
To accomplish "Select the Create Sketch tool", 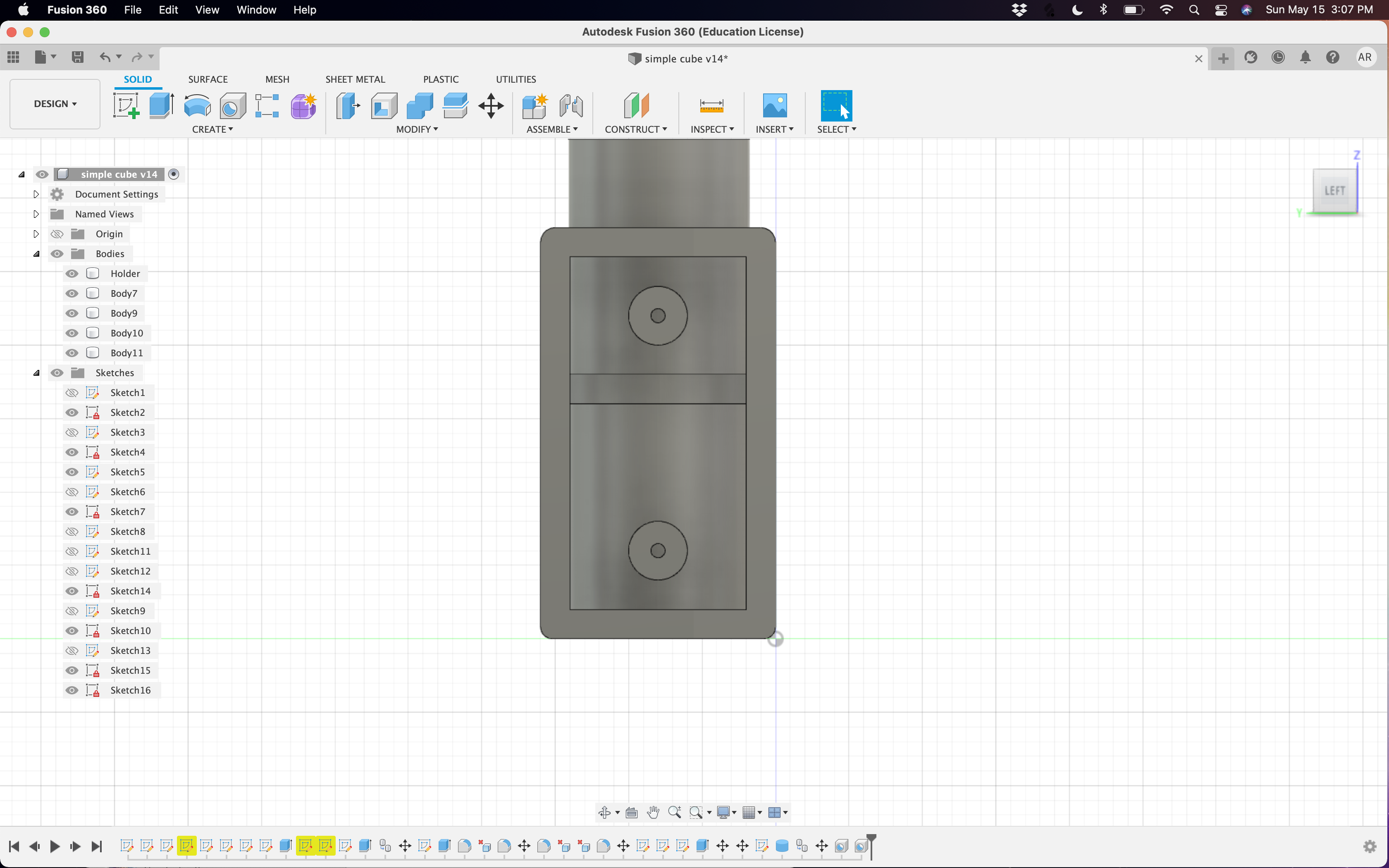I will [x=126, y=106].
